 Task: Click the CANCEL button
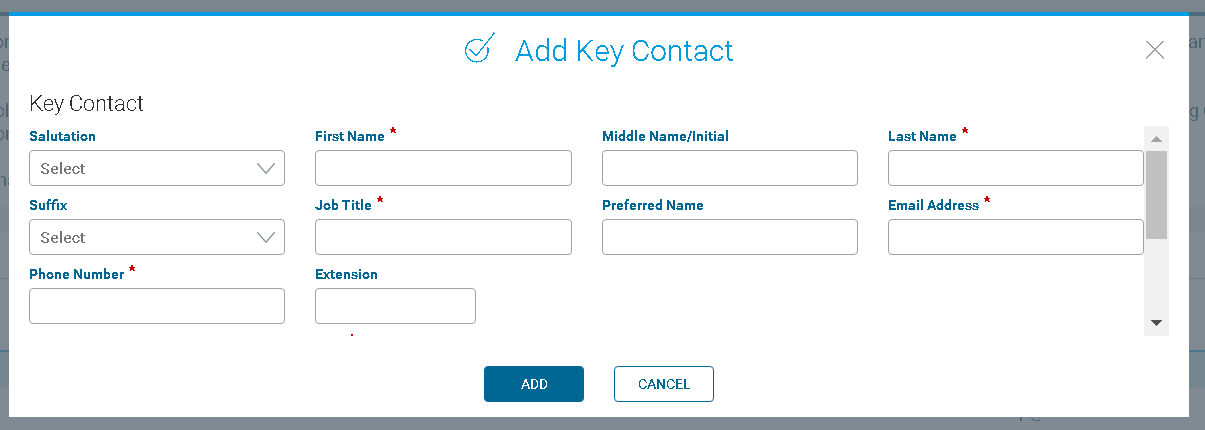coord(664,384)
